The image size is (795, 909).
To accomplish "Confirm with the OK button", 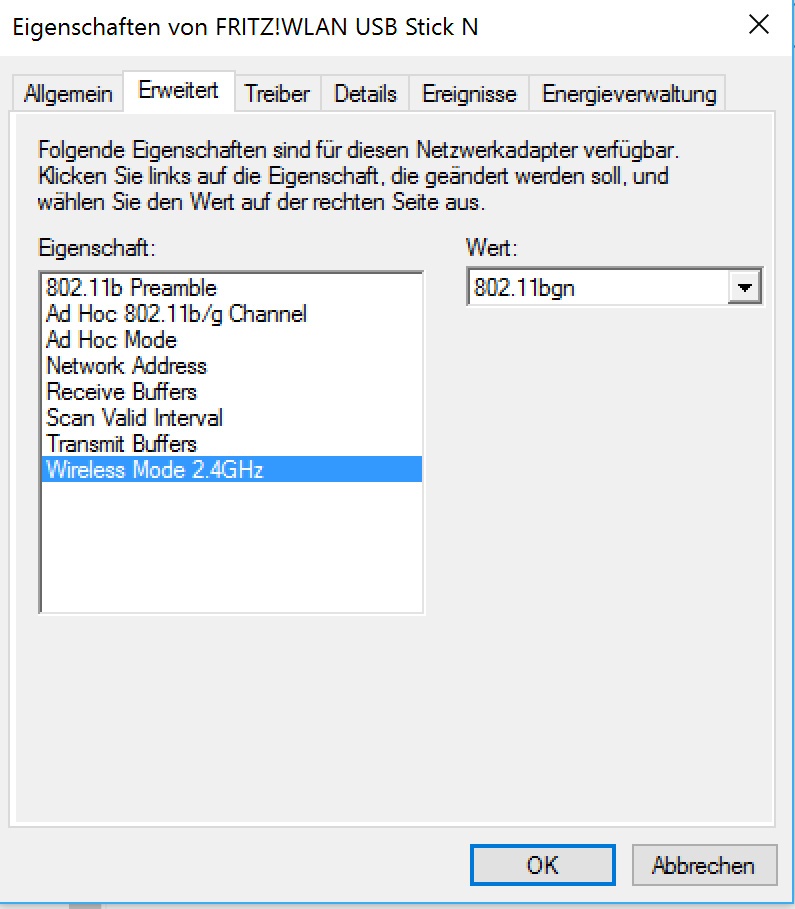I will point(542,865).
